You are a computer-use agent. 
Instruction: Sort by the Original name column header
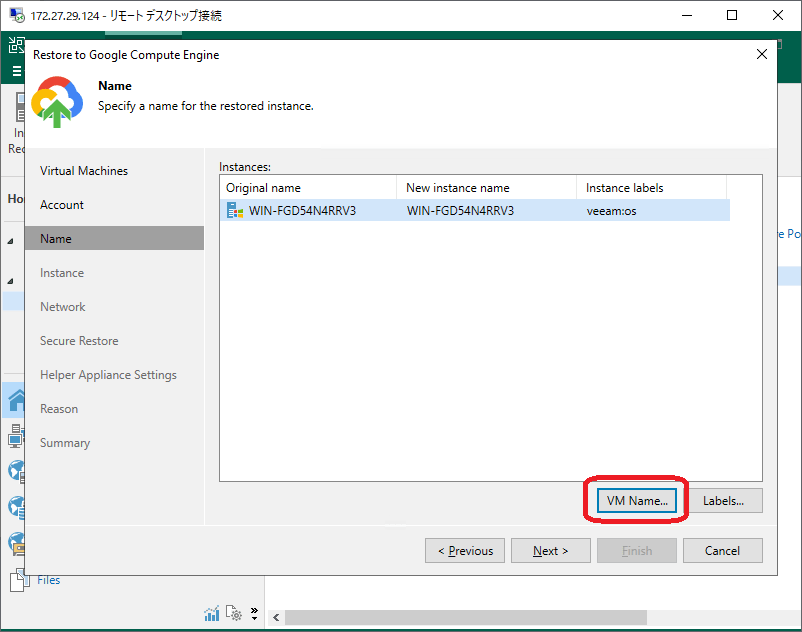pyautogui.click(x=308, y=188)
